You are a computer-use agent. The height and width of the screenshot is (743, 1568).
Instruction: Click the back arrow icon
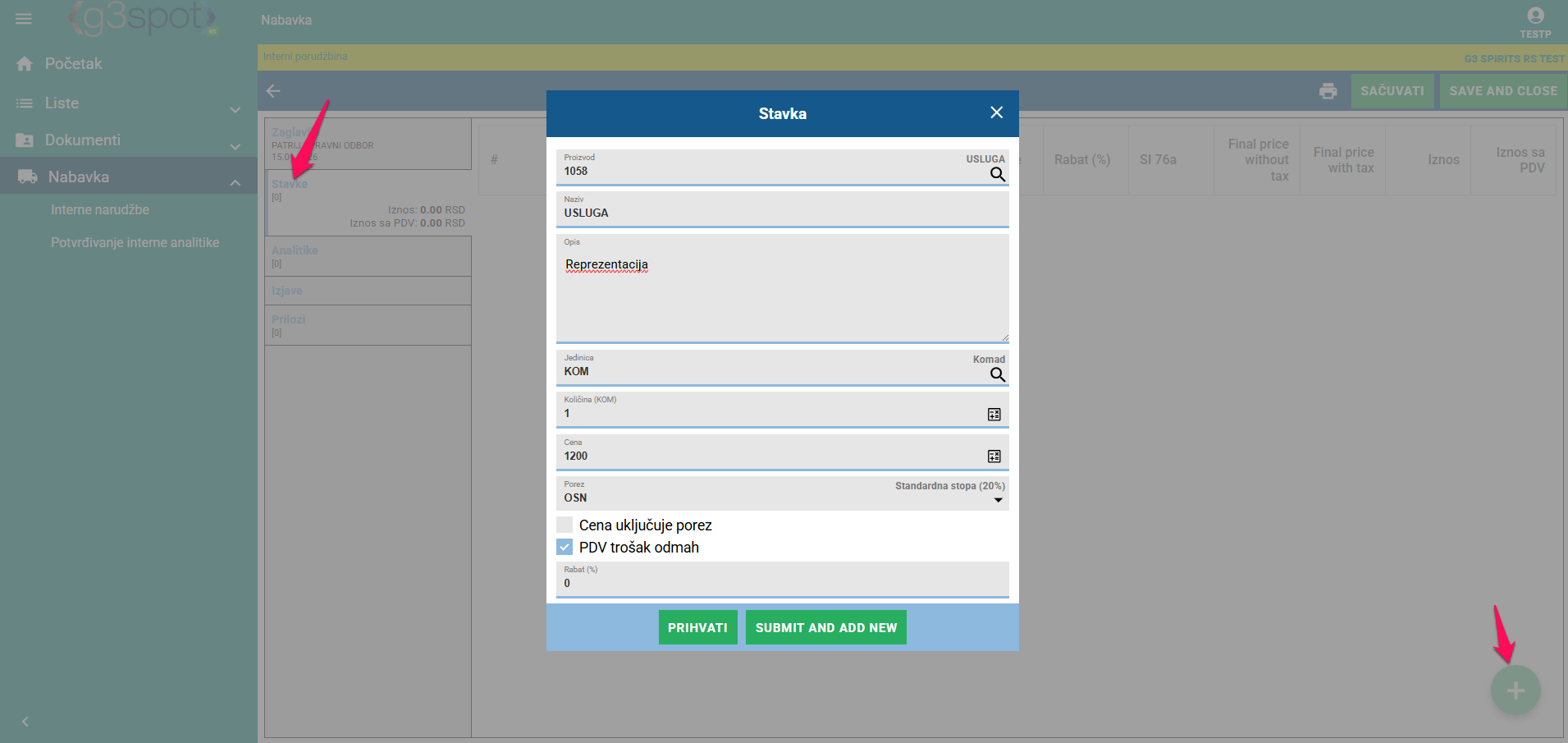pyautogui.click(x=273, y=91)
